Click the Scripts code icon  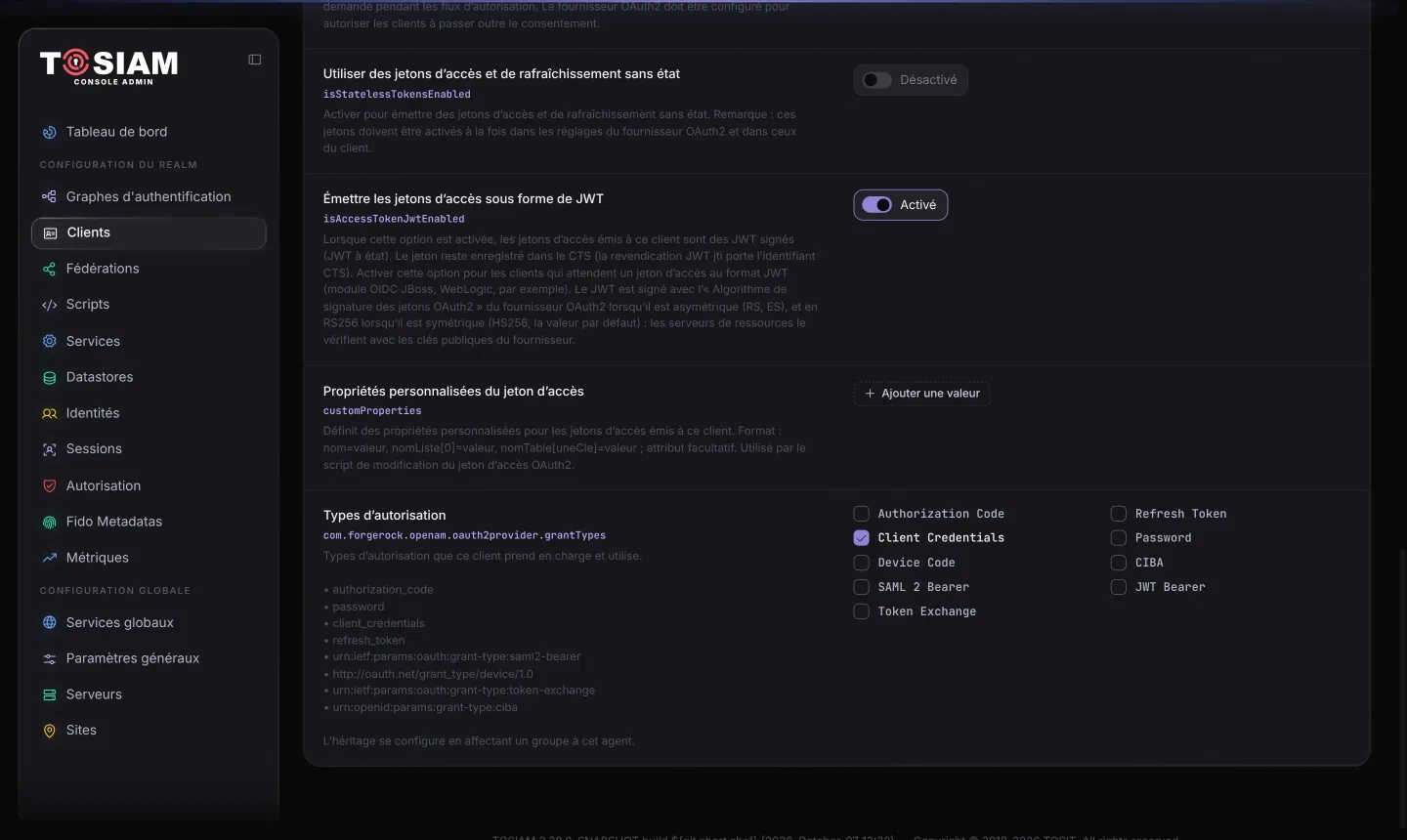click(x=50, y=305)
